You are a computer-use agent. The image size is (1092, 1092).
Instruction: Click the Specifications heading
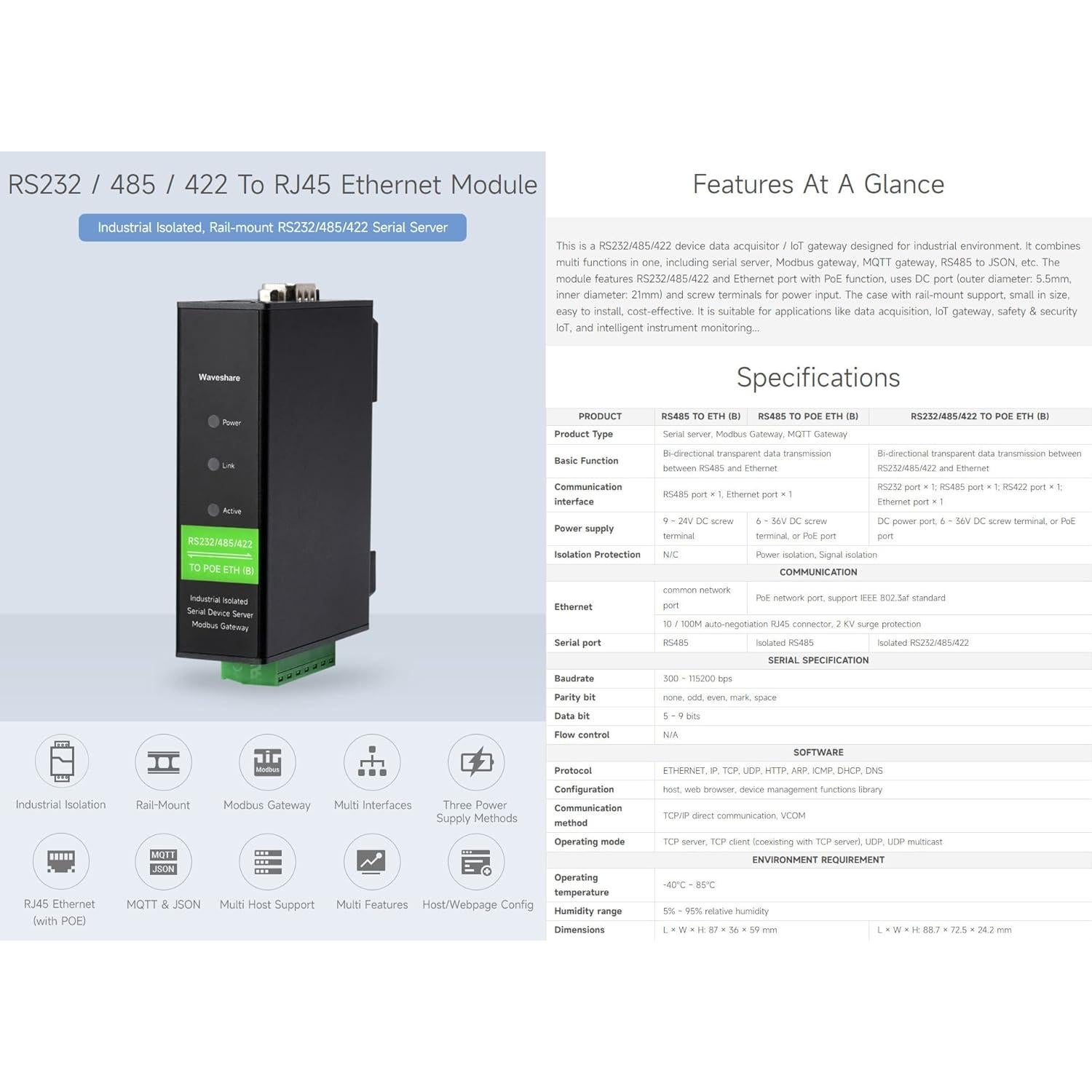point(818,377)
